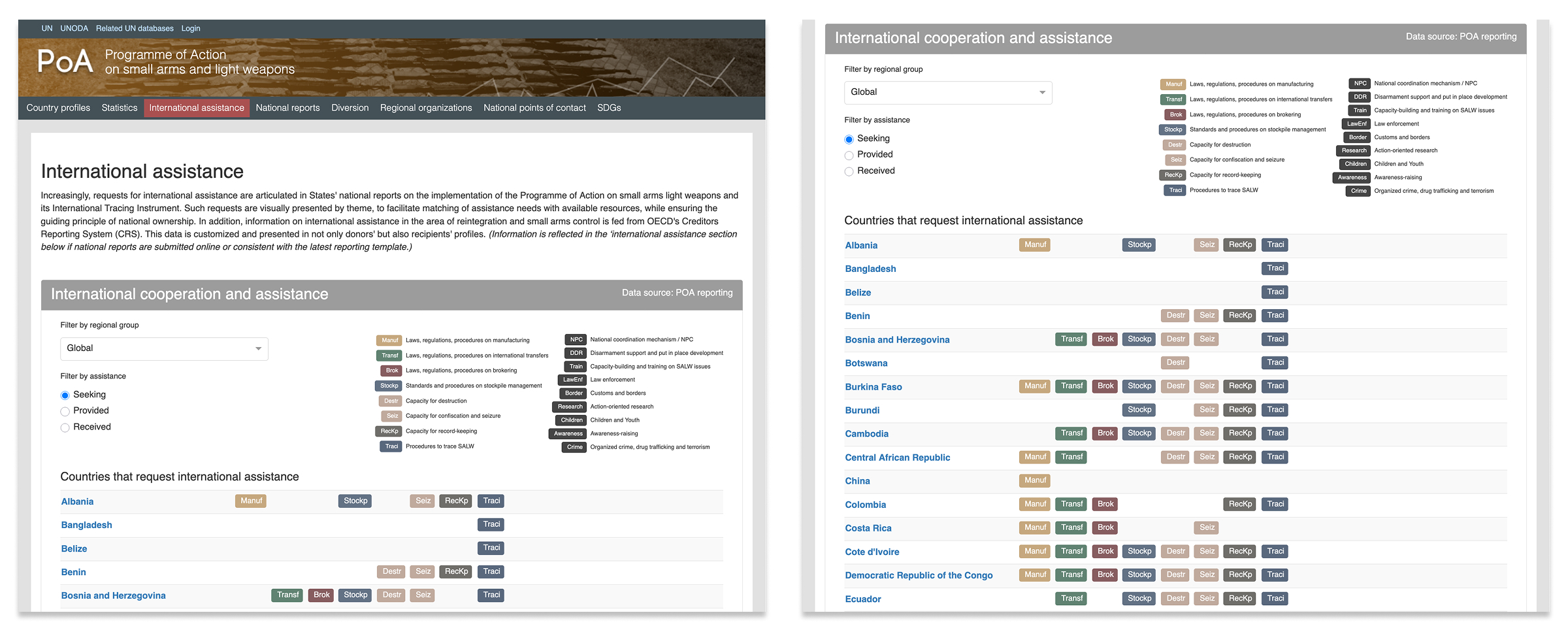The height and width of the screenshot is (634, 1568).
Task: Click the Login link
Action: (190, 28)
